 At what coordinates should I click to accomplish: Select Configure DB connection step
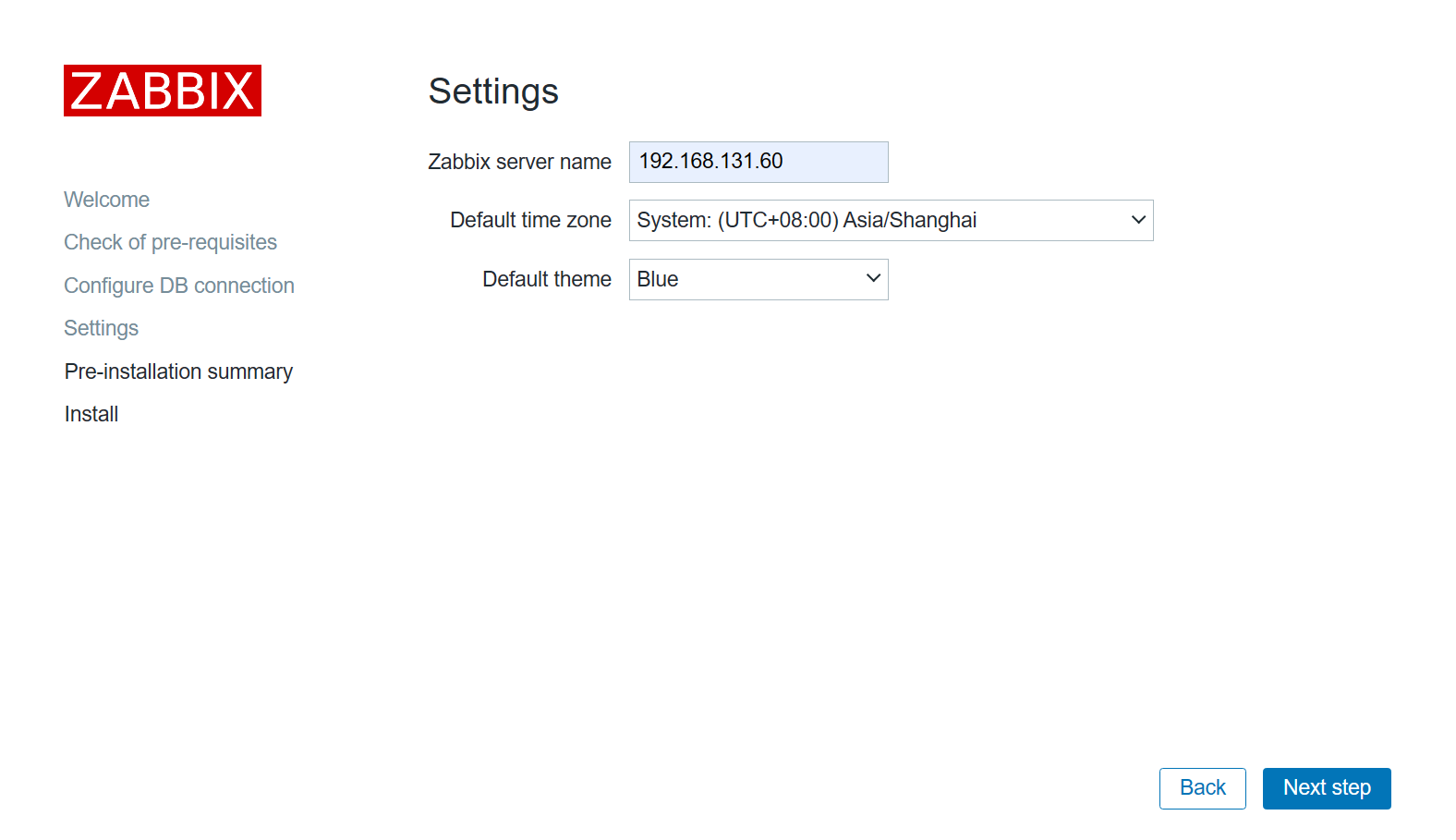tap(179, 286)
